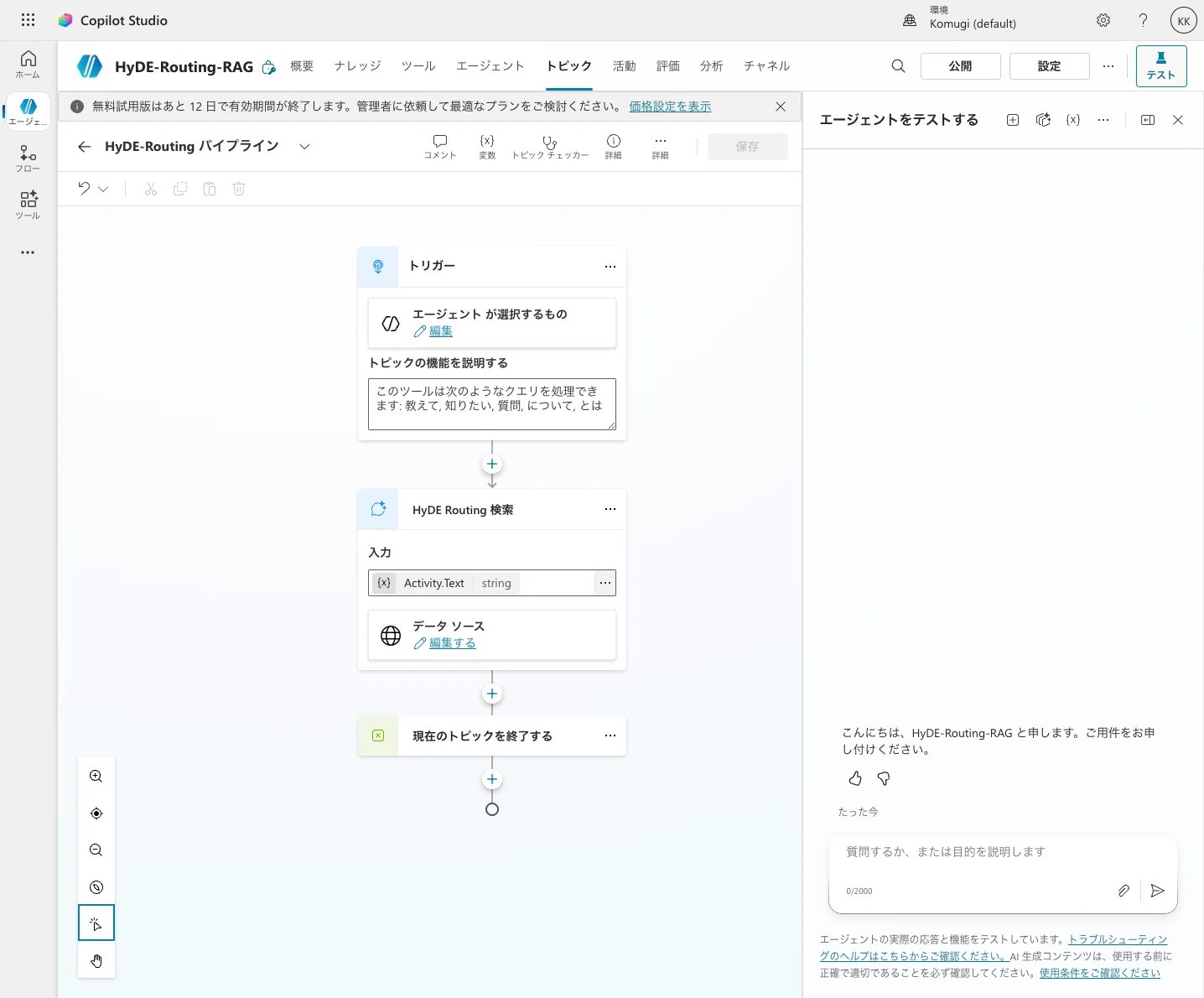Click the attach file paperclip icon

point(1124,891)
